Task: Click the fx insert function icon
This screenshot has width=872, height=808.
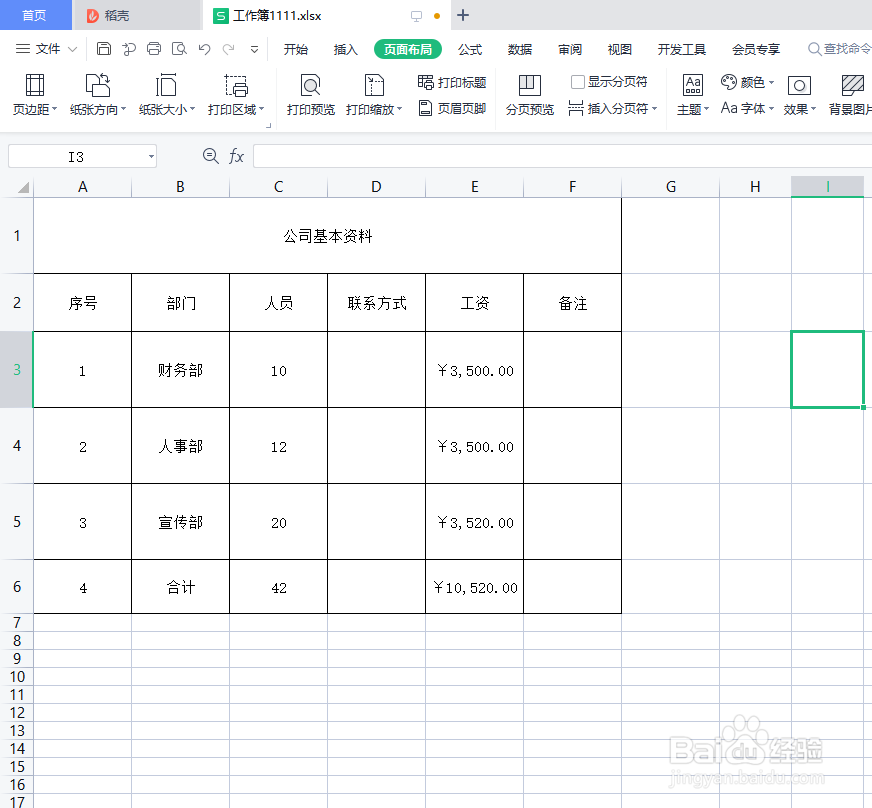Action: (x=236, y=156)
